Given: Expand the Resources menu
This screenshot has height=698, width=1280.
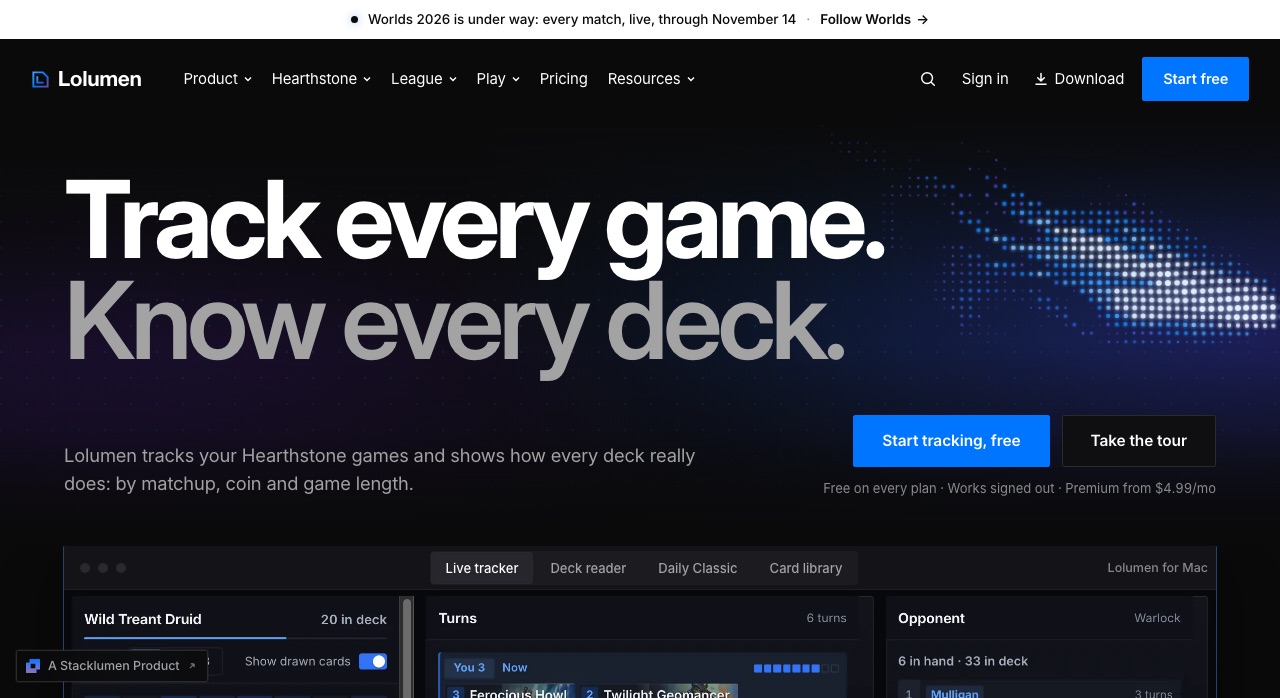Looking at the screenshot, I should pos(651,79).
